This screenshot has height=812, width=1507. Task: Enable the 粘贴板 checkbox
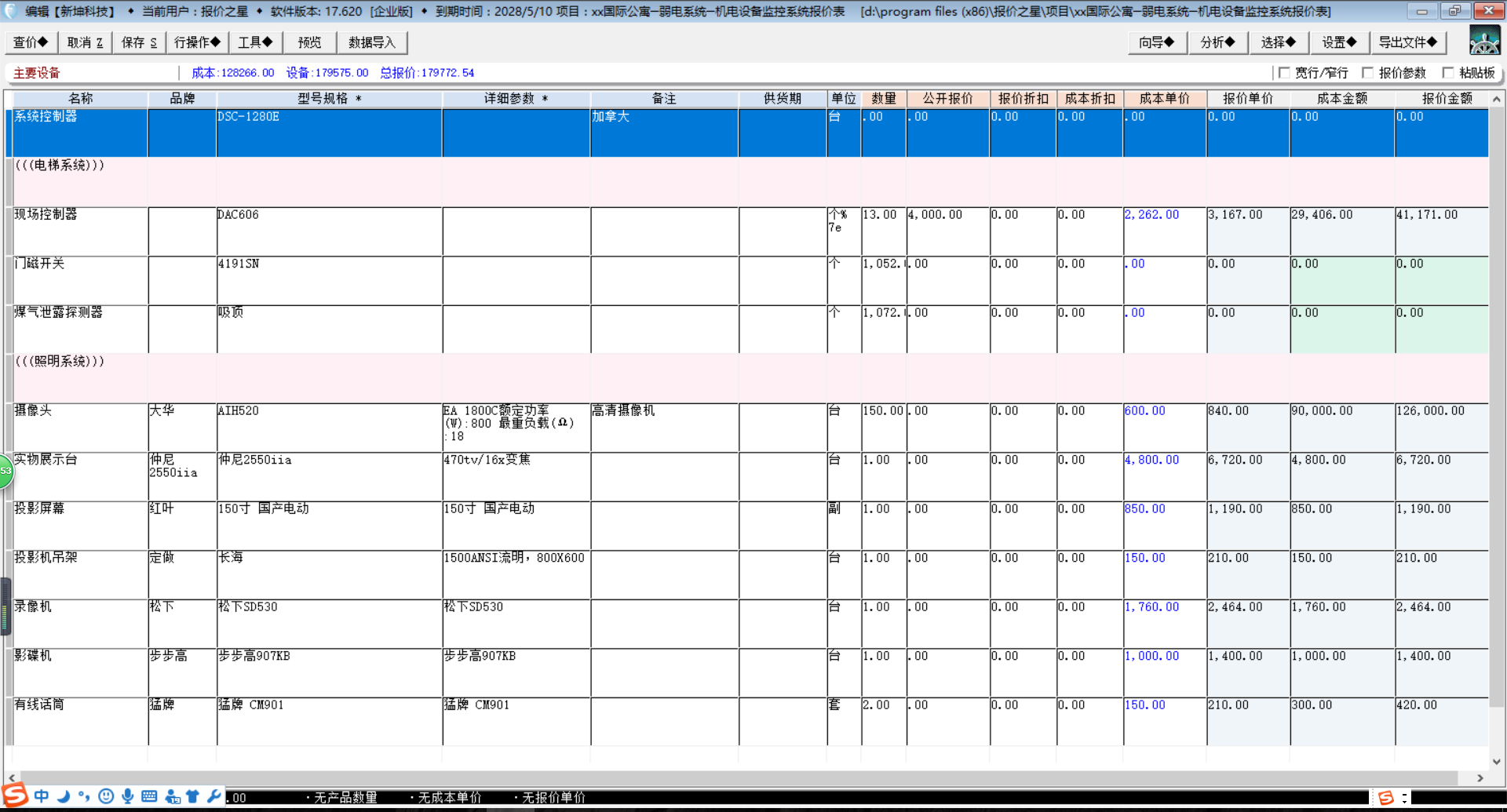pyautogui.click(x=1449, y=72)
